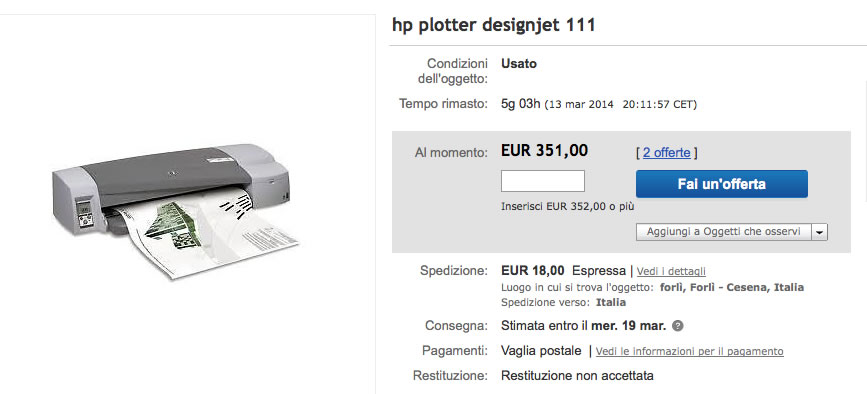Click the Inserisci EUR 352,00 o più hint

coord(567,207)
